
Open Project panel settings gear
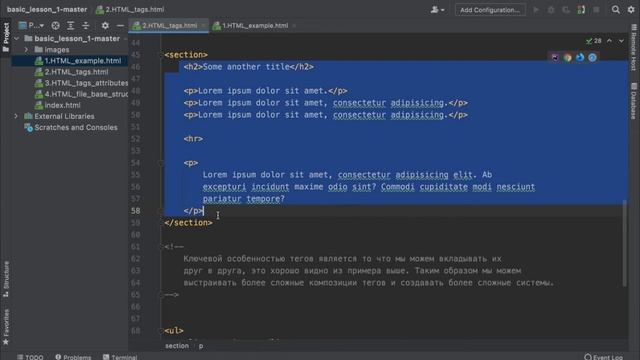(105, 26)
